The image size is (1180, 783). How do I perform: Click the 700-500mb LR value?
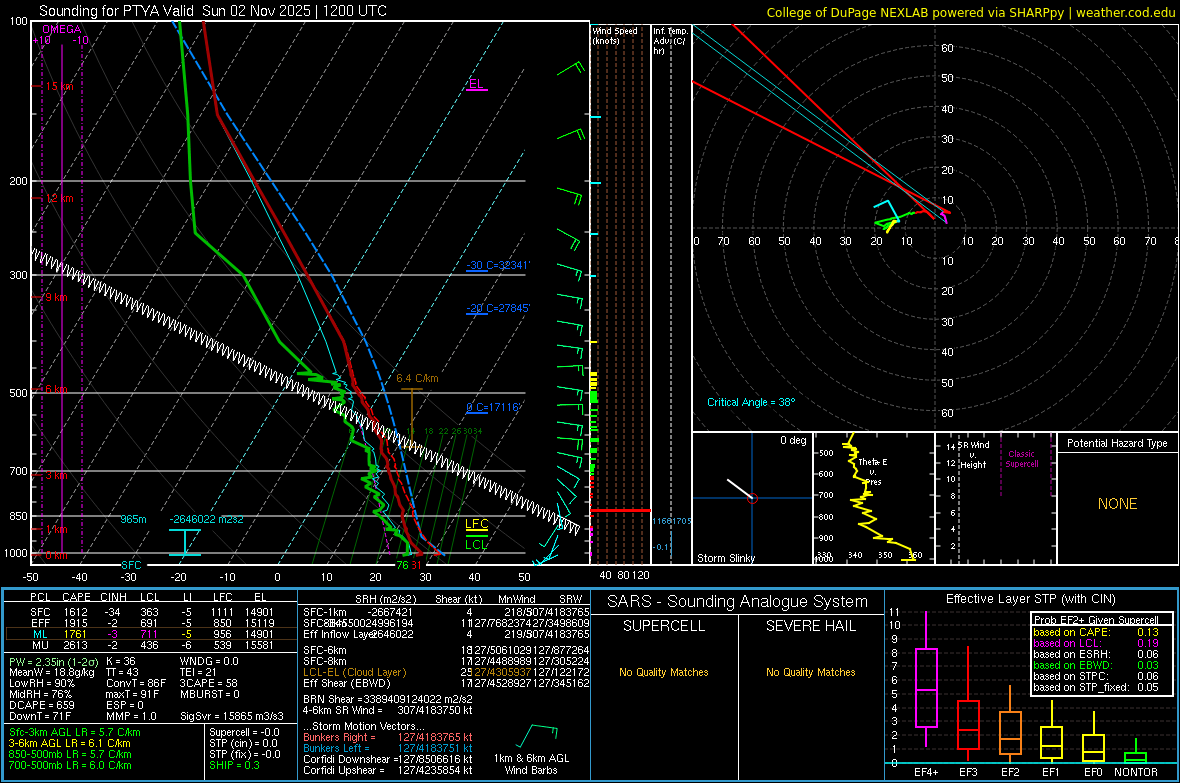(x=70, y=765)
